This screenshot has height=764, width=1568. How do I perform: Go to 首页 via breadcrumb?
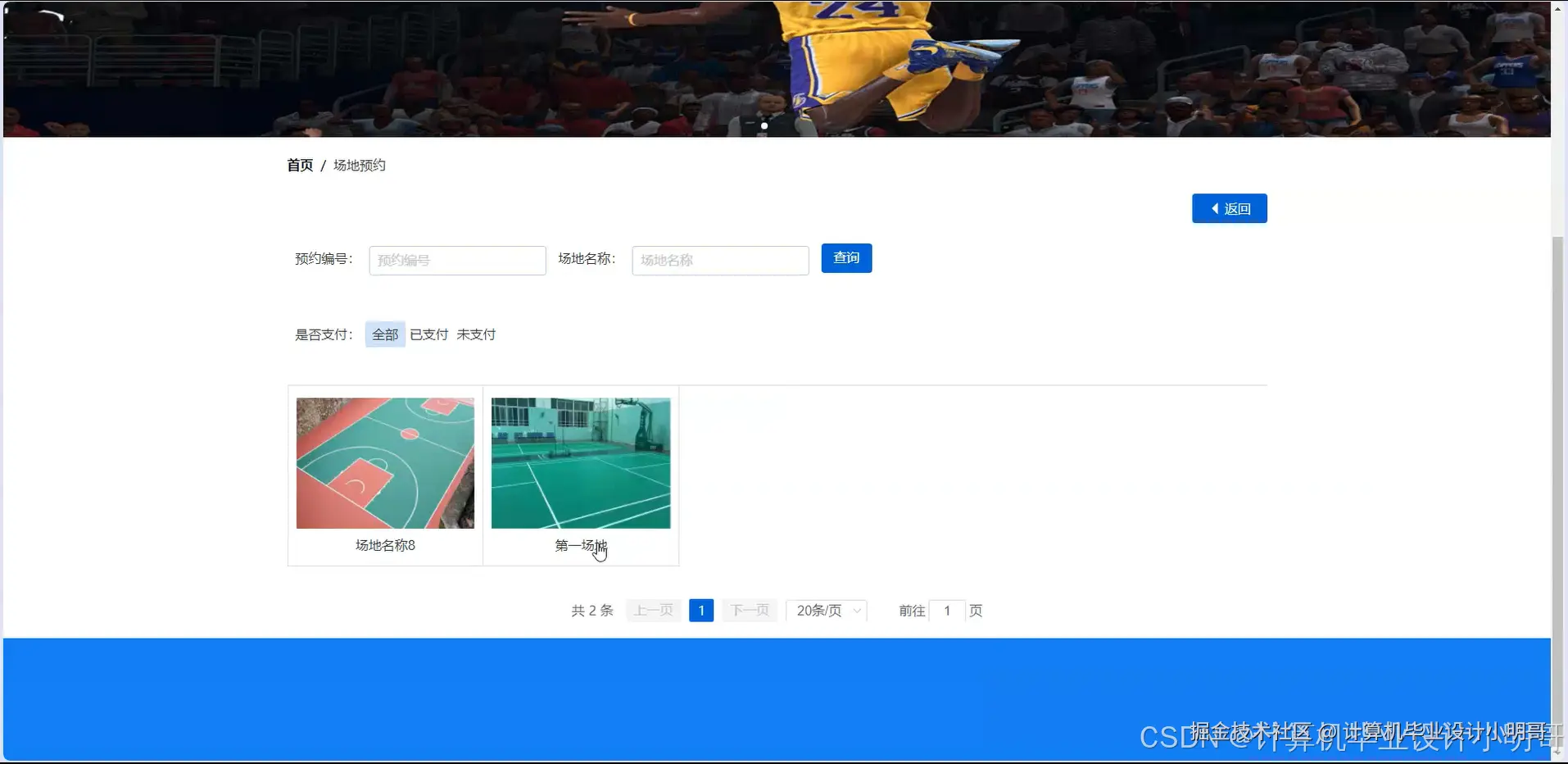tap(300, 165)
